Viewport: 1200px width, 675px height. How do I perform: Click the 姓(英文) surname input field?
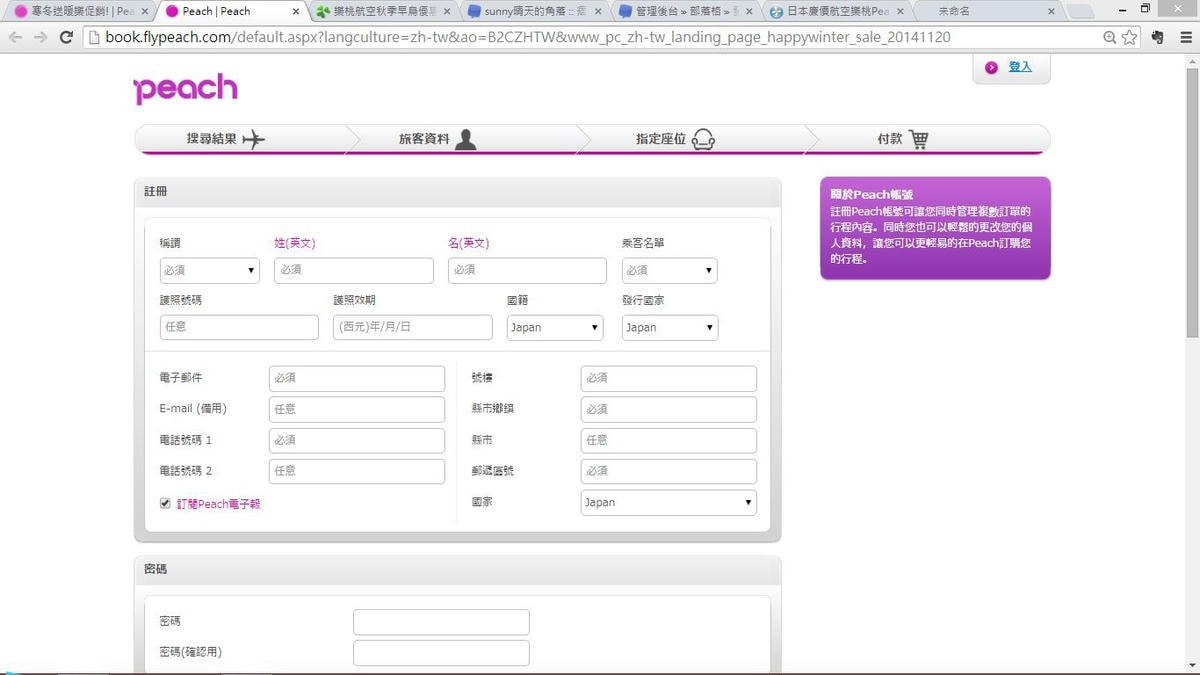click(x=353, y=270)
